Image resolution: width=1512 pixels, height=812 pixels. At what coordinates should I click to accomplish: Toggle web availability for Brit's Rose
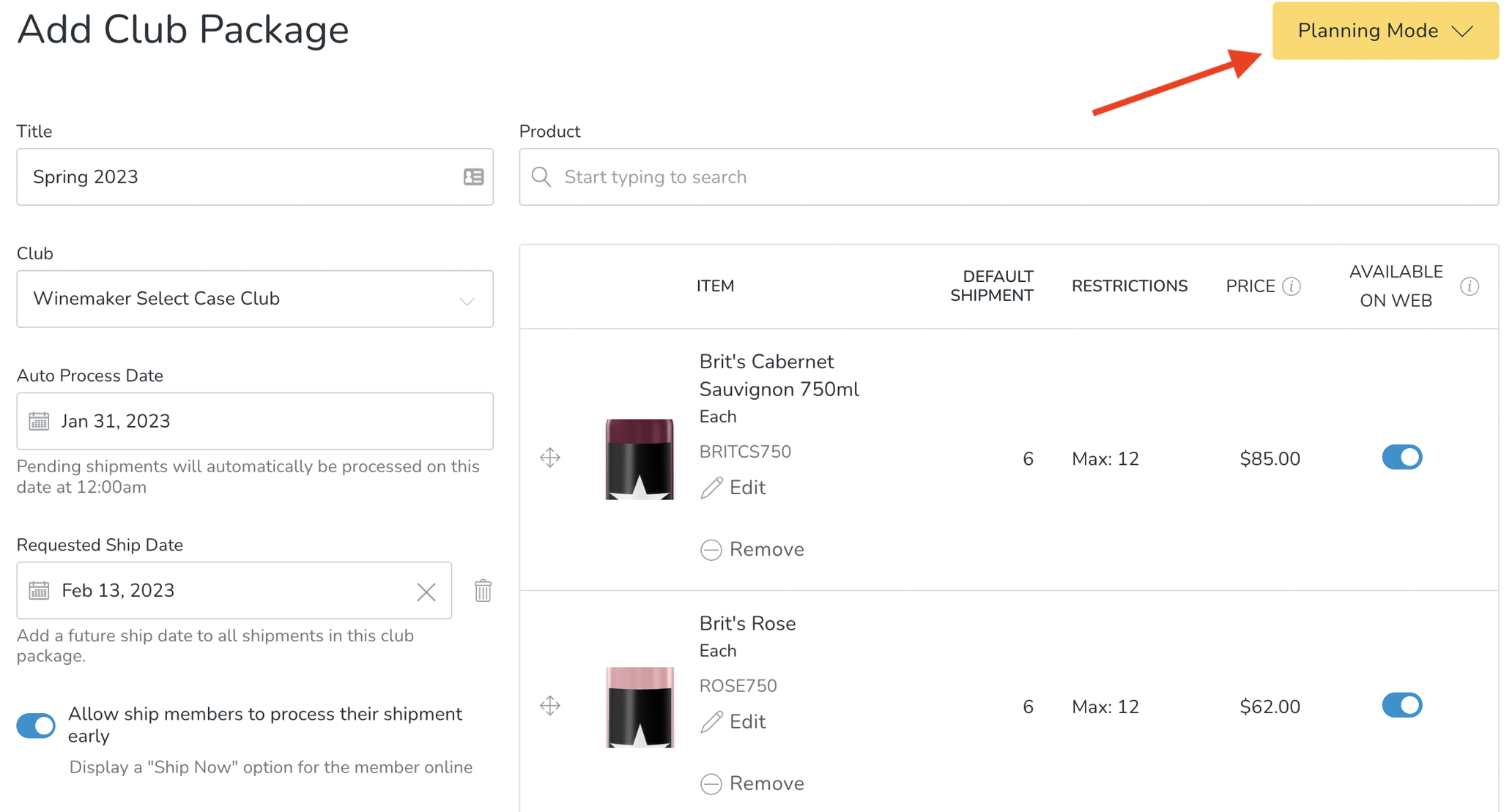click(1401, 706)
